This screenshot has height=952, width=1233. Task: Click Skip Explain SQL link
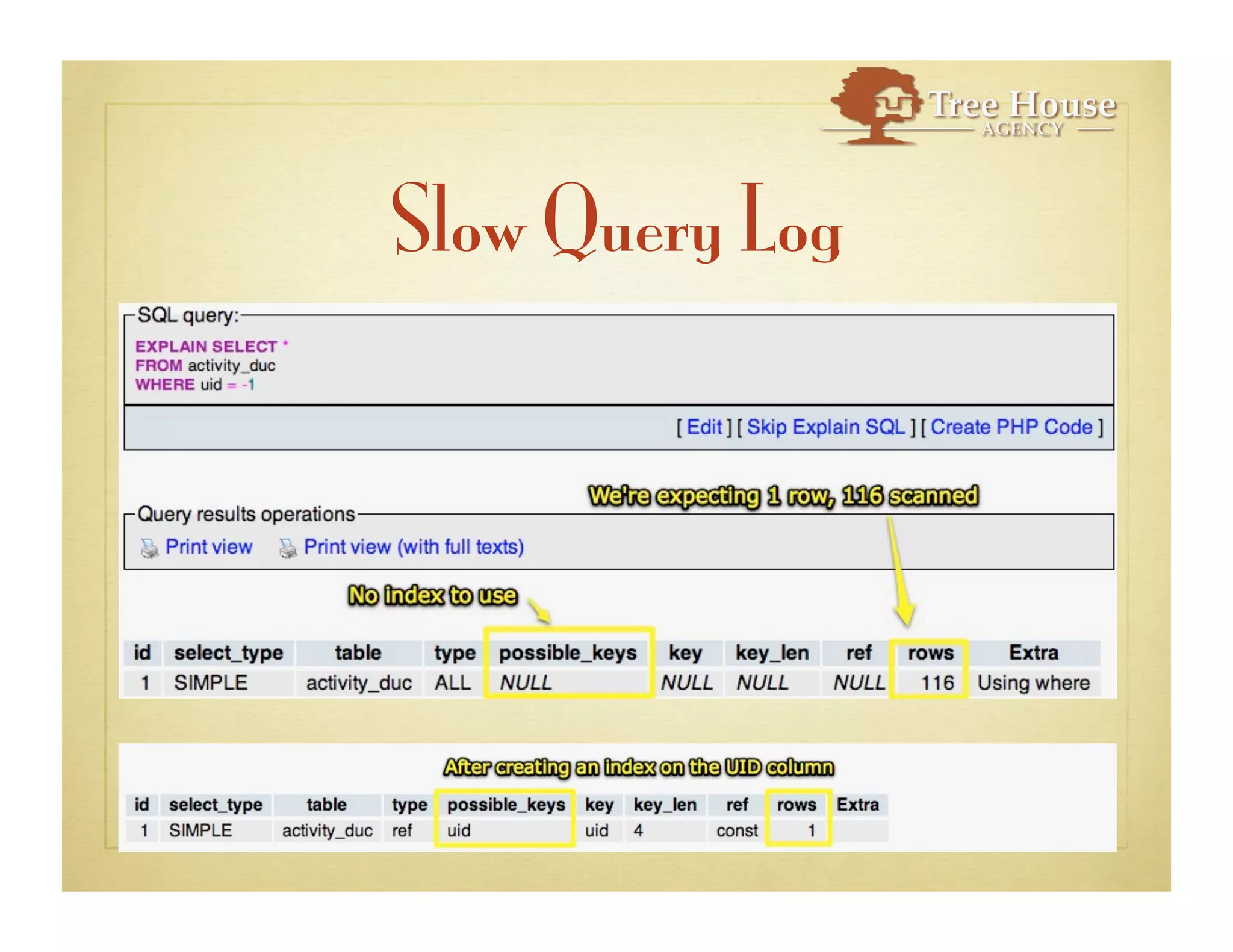coord(825,427)
